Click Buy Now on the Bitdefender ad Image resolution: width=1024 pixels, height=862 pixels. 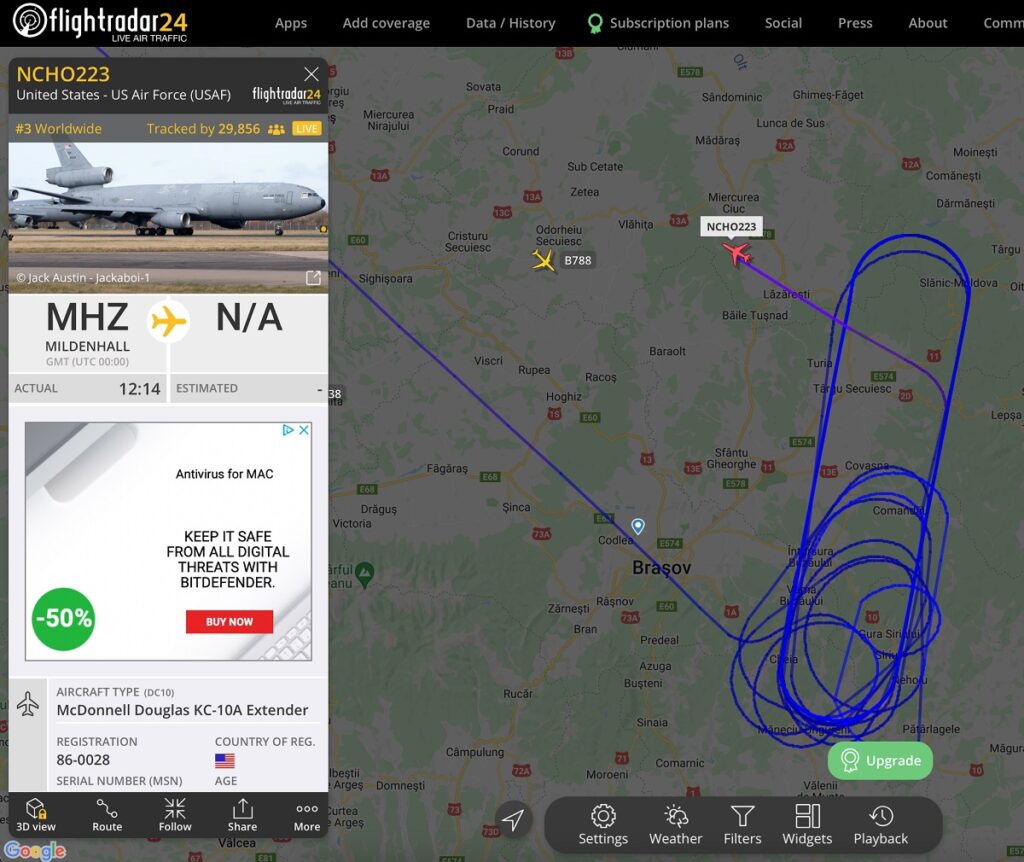coord(229,622)
